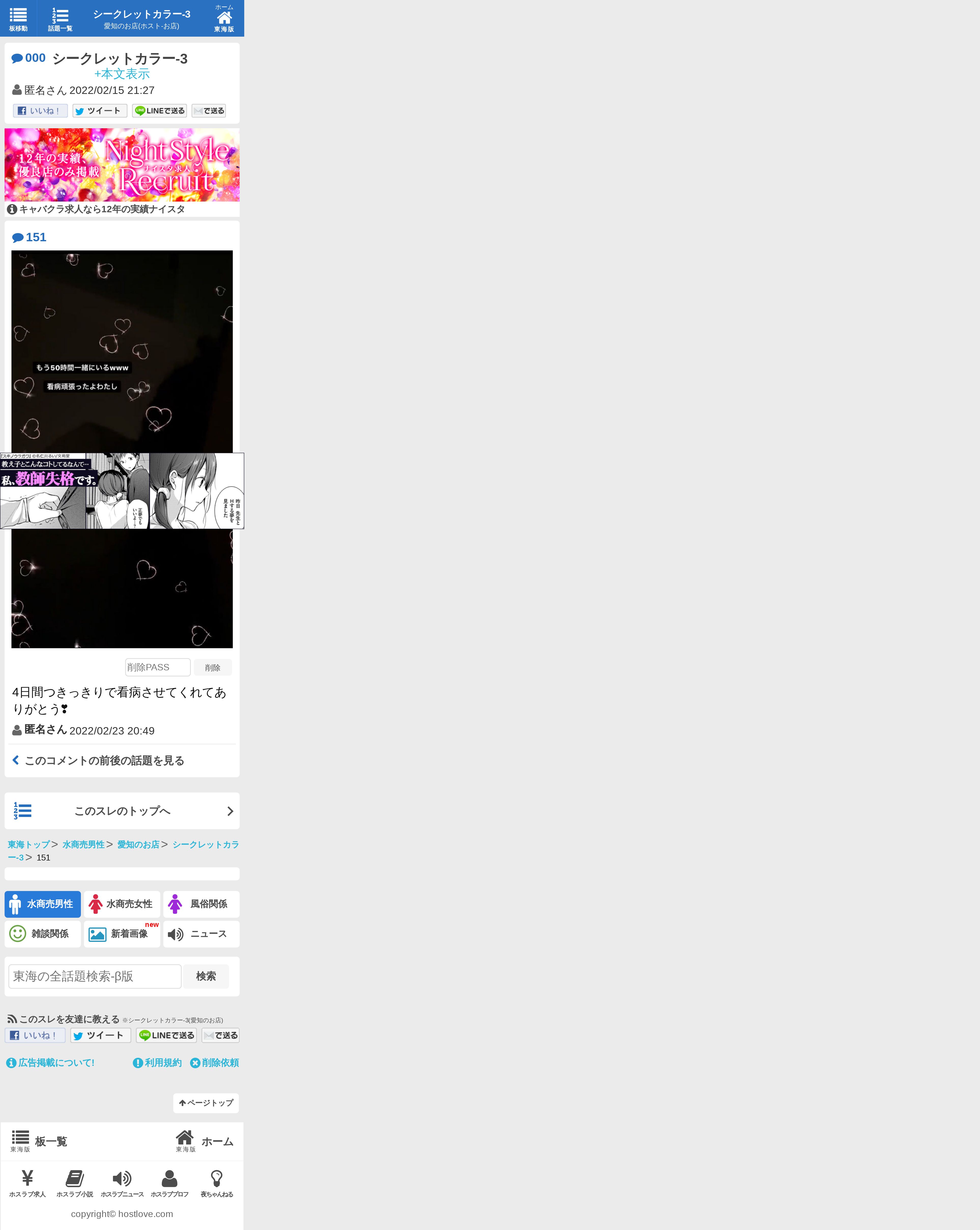This screenshot has width=980, height=1230.
Task: Click the Facebook いいね! button at top
Action: coord(40,111)
